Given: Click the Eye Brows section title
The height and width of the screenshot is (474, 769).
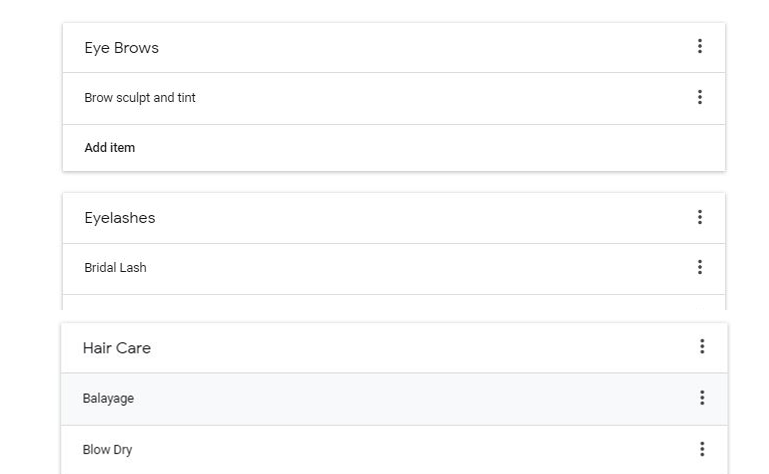Looking at the screenshot, I should (121, 48).
